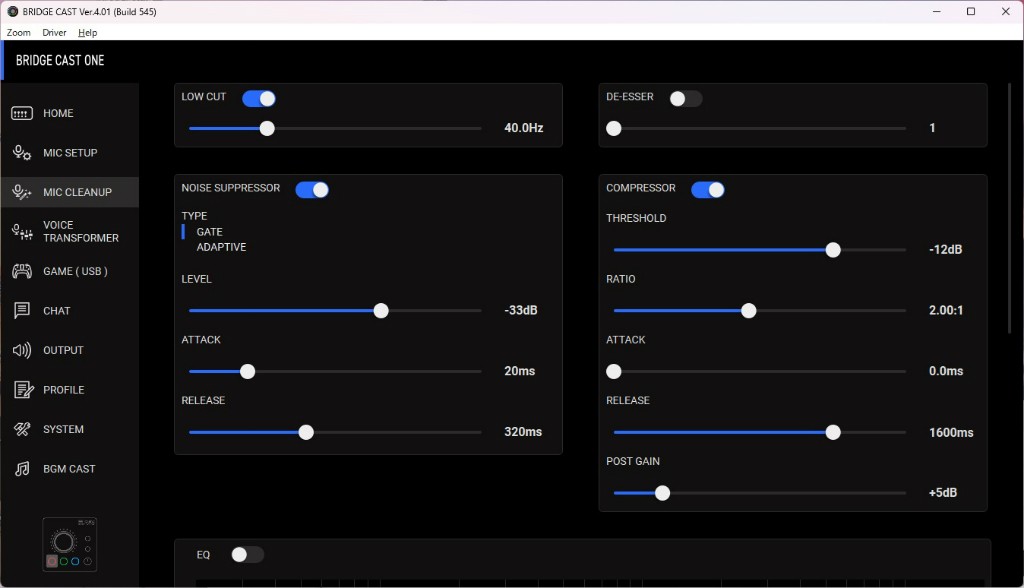Click the Post Gain slider handle

coord(662,493)
